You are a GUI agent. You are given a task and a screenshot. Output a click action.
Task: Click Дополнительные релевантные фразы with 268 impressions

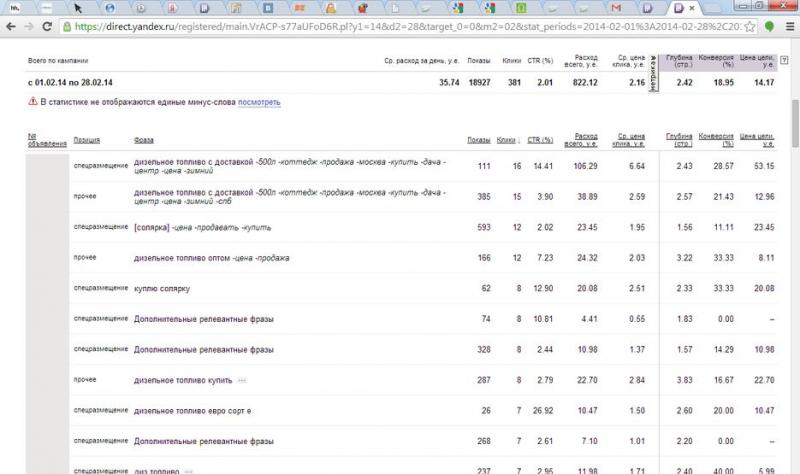(x=204, y=441)
